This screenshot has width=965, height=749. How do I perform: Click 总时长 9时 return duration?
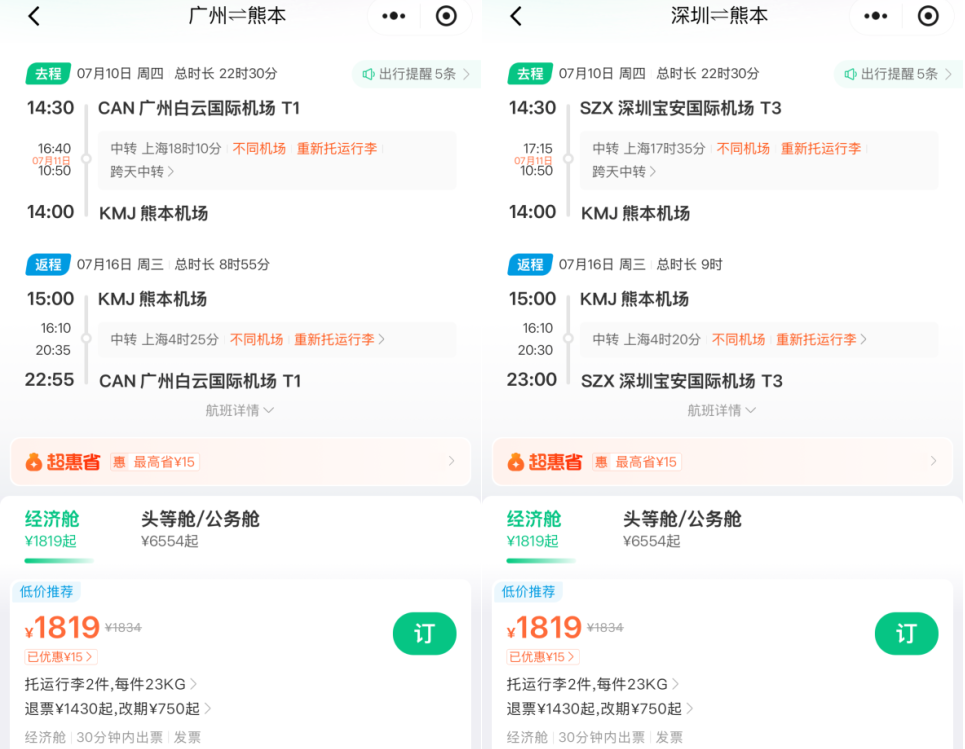689,265
